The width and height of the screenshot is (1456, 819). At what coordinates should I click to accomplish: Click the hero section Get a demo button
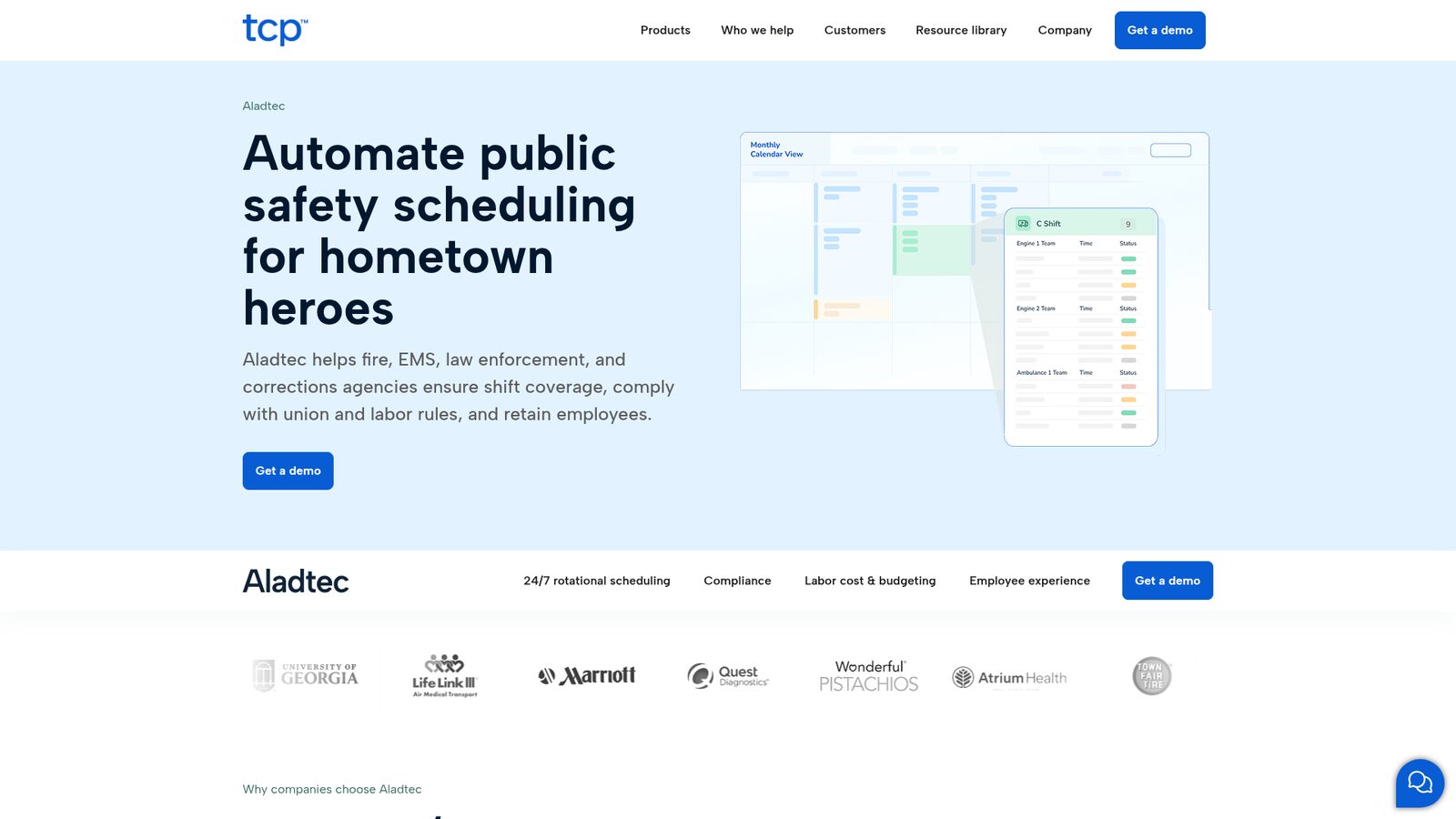[x=288, y=470]
